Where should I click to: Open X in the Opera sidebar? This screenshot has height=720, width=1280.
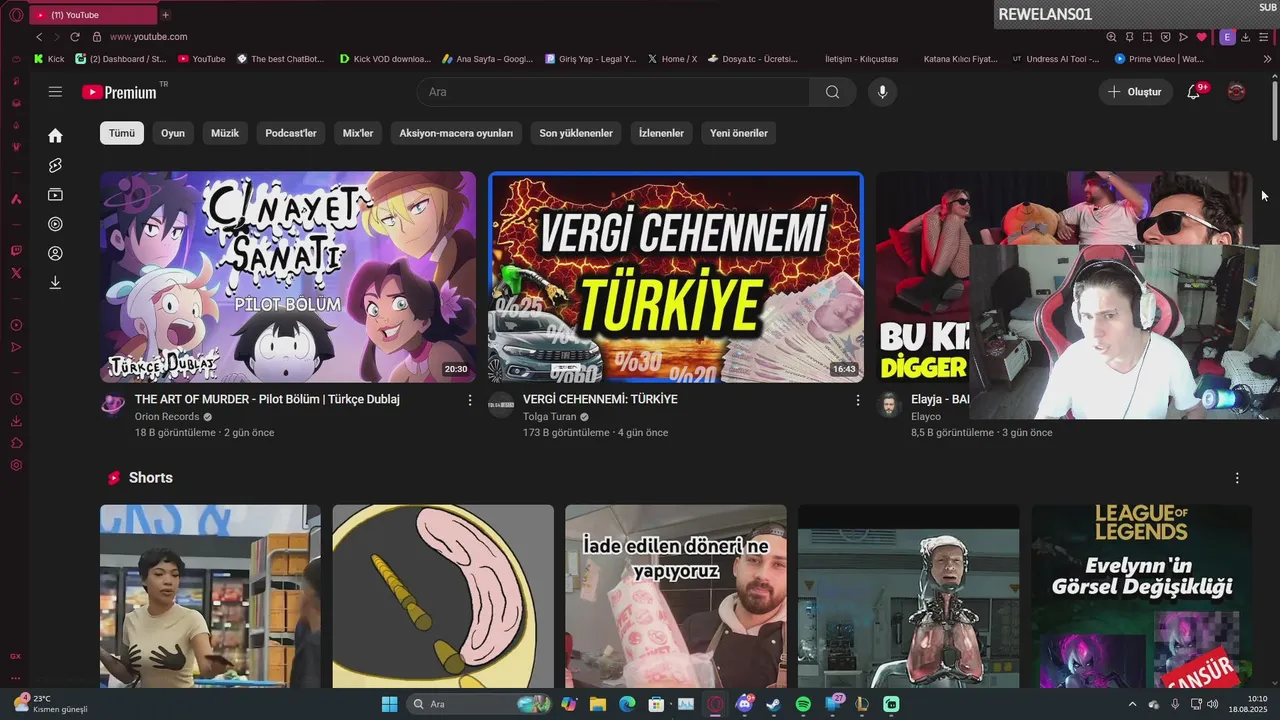16,273
